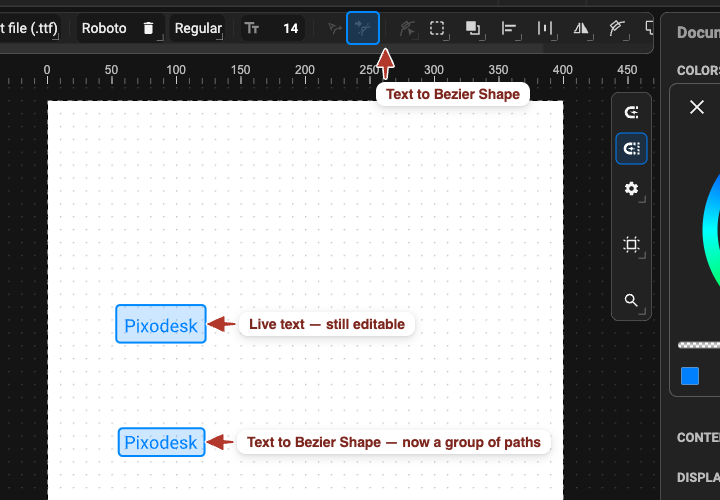The image size is (720, 500).
Task: Click the Text to Bezier Shape toolbar icon
Action: [363, 28]
